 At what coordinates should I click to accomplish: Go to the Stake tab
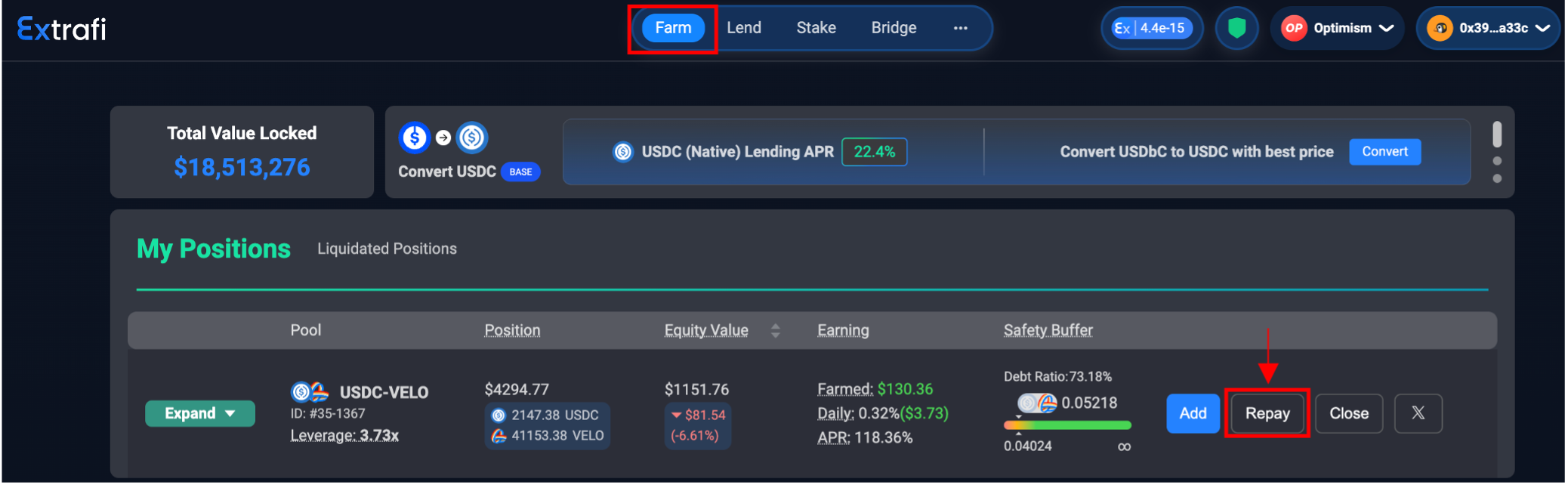(x=816, y=28)
